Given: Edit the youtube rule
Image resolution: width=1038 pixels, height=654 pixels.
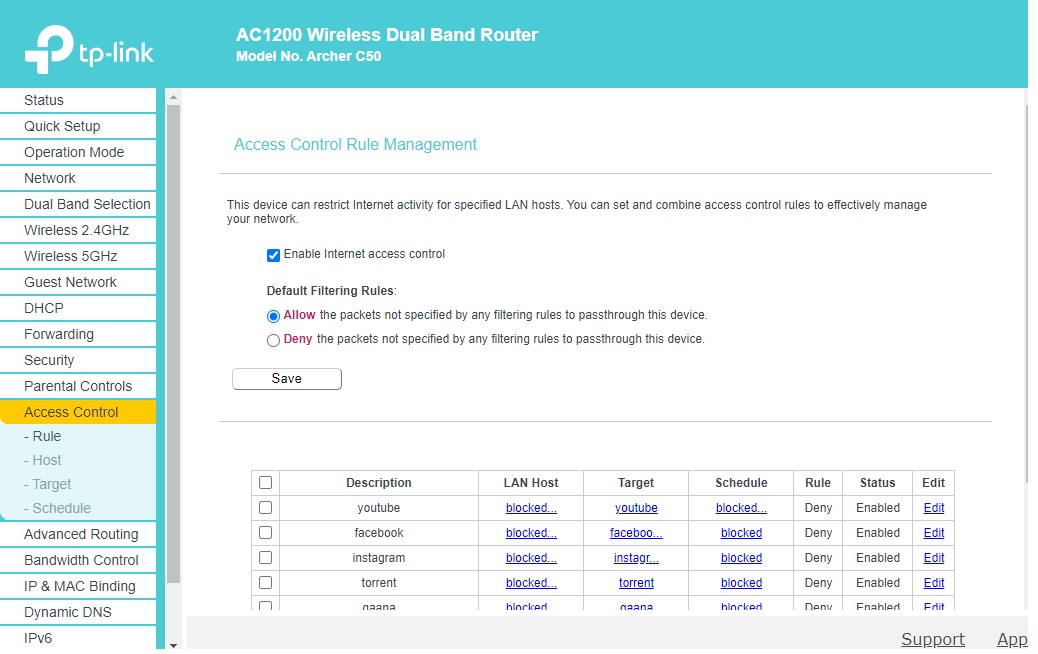Looking at the screenshot, I should tap(933, 508).
